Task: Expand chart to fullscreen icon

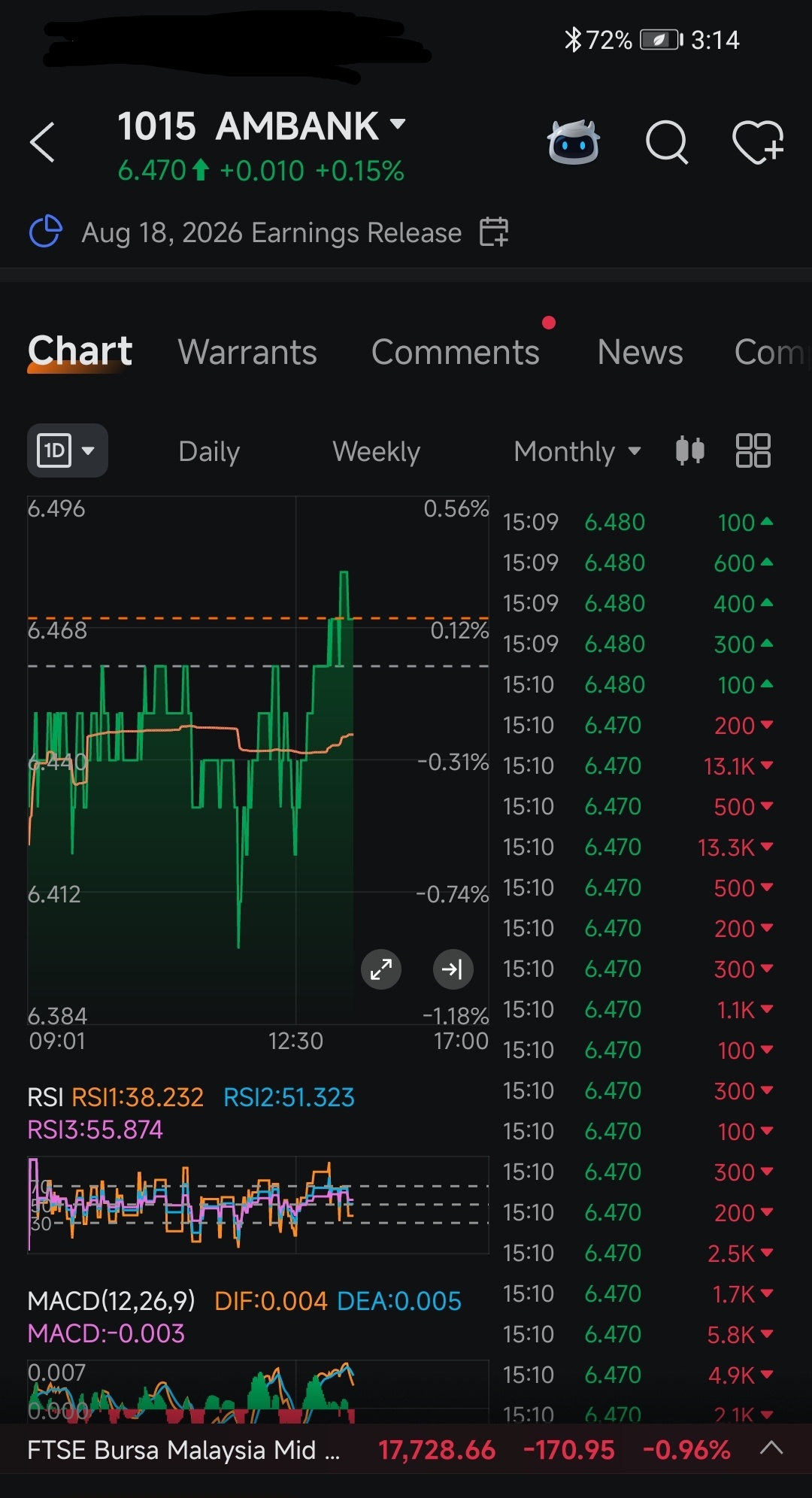Action: pos(381,969)
